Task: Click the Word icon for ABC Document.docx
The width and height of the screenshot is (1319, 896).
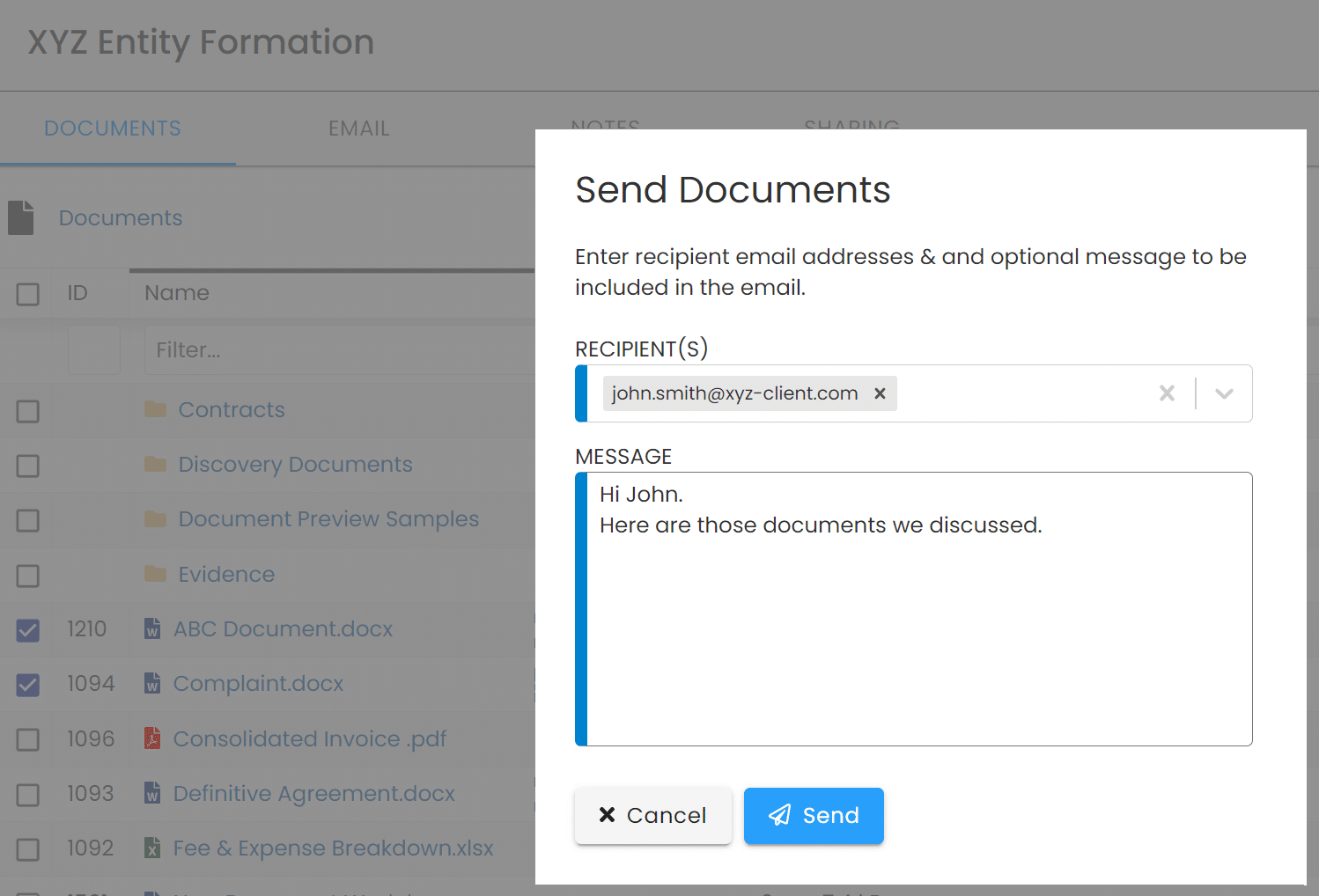Action: [x=152, y=628]
